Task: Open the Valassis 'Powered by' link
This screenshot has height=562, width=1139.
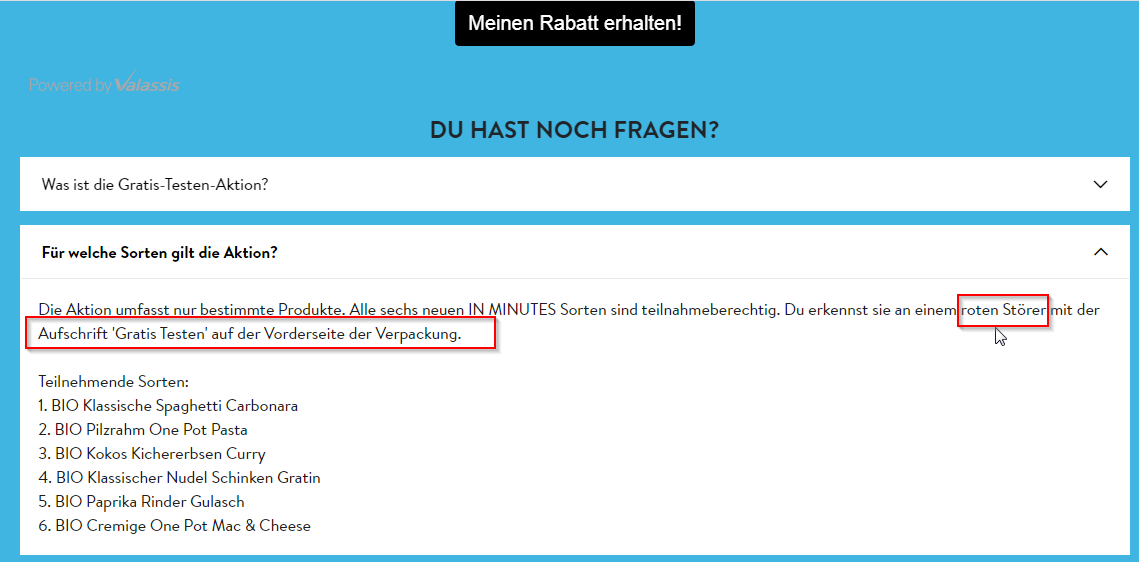Action: coord(105,84)
